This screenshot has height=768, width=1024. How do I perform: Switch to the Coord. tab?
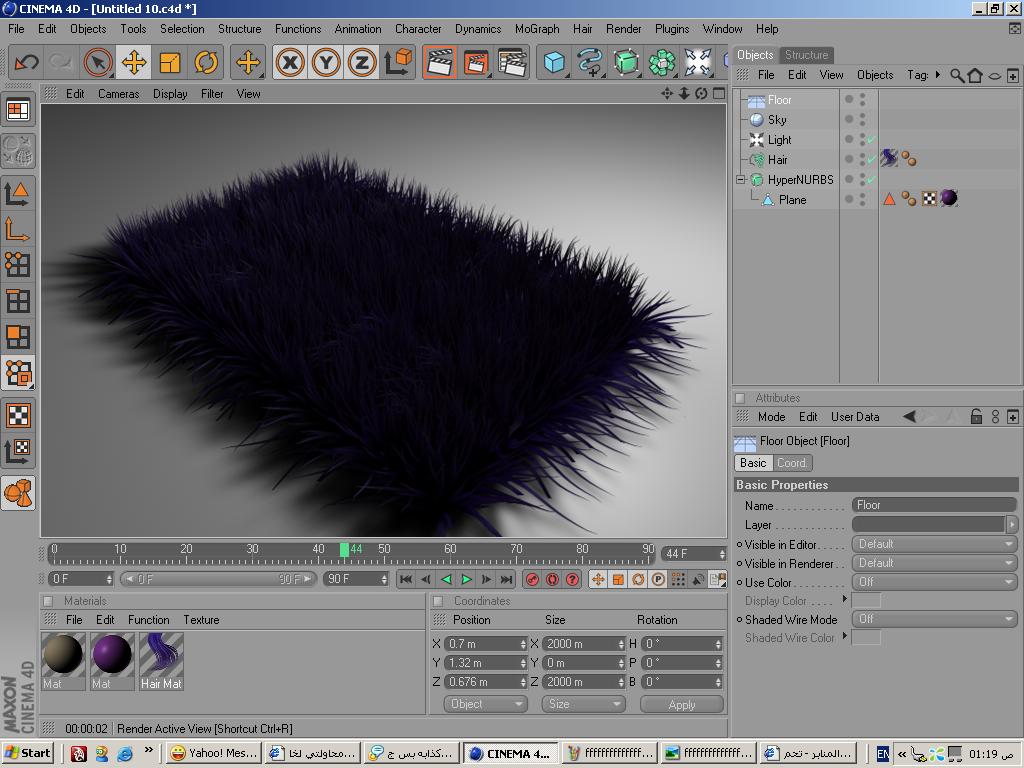point(792,463)
